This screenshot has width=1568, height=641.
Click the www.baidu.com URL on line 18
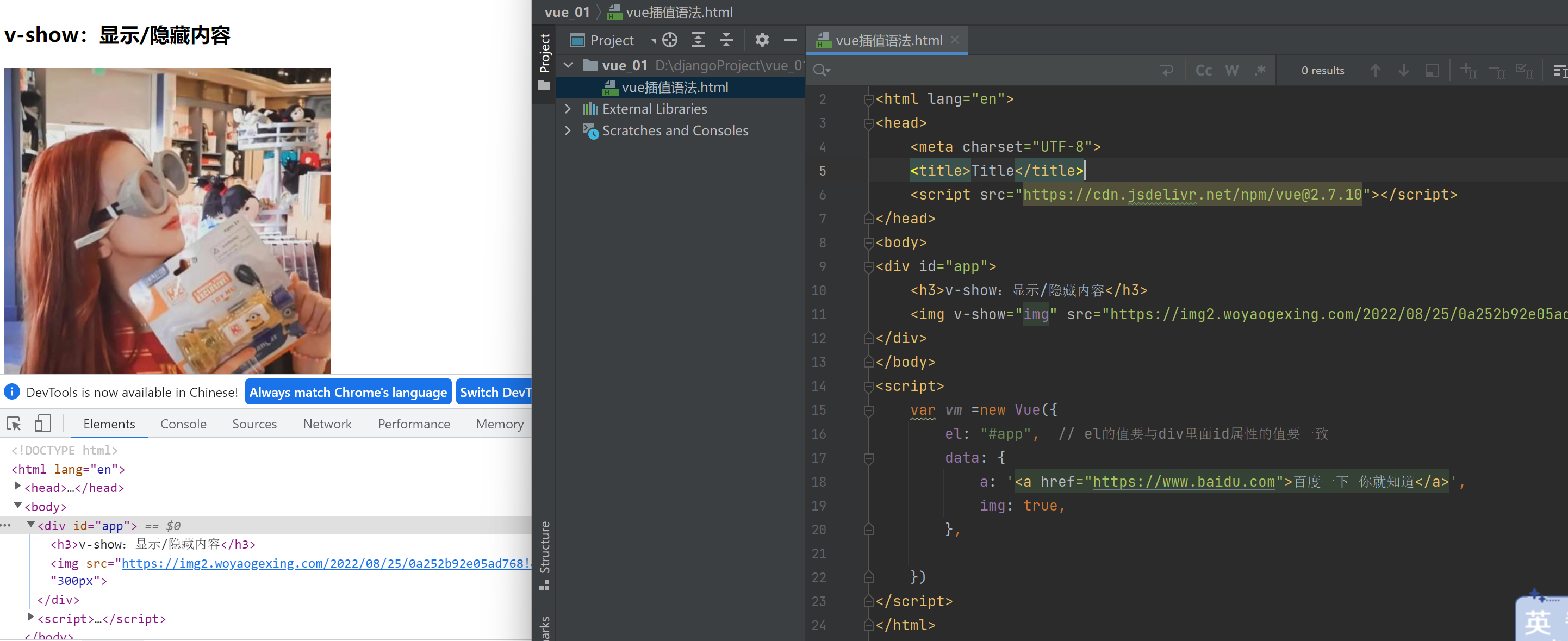[x=1183, y=482]
